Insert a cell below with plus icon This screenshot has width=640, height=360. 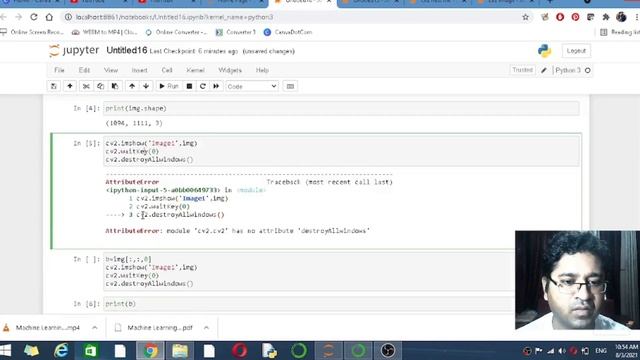[70, 86]
